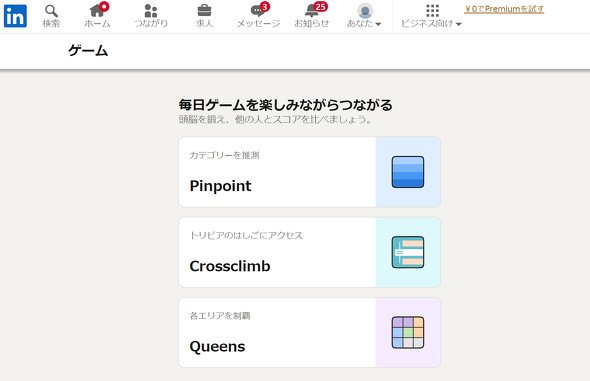This screenshot has height=381, width=590.
Task: Click the メッセージ badge showing 3
Action: pos(265,7)
